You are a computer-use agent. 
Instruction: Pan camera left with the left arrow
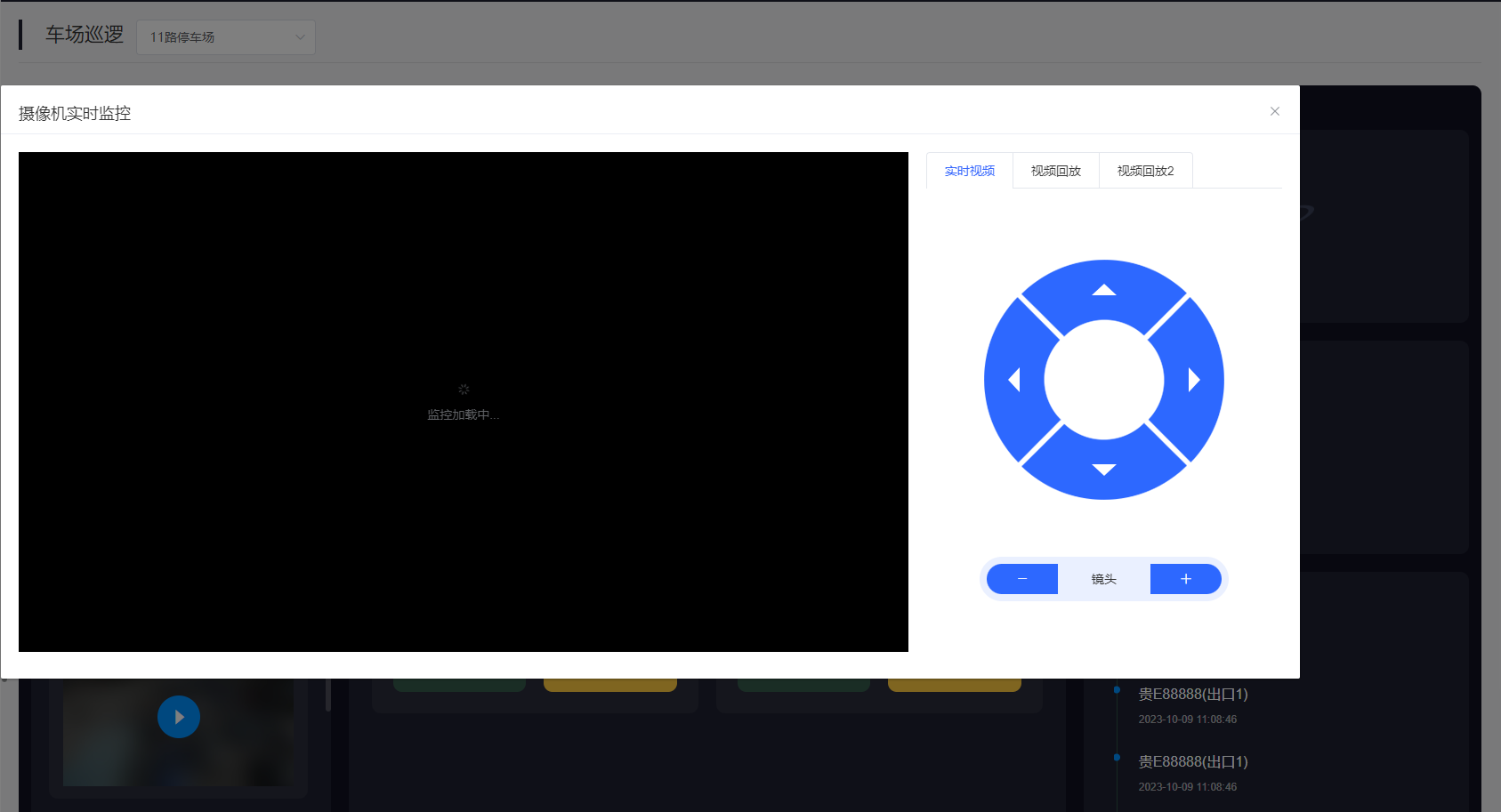click(x=1013, y=380)
